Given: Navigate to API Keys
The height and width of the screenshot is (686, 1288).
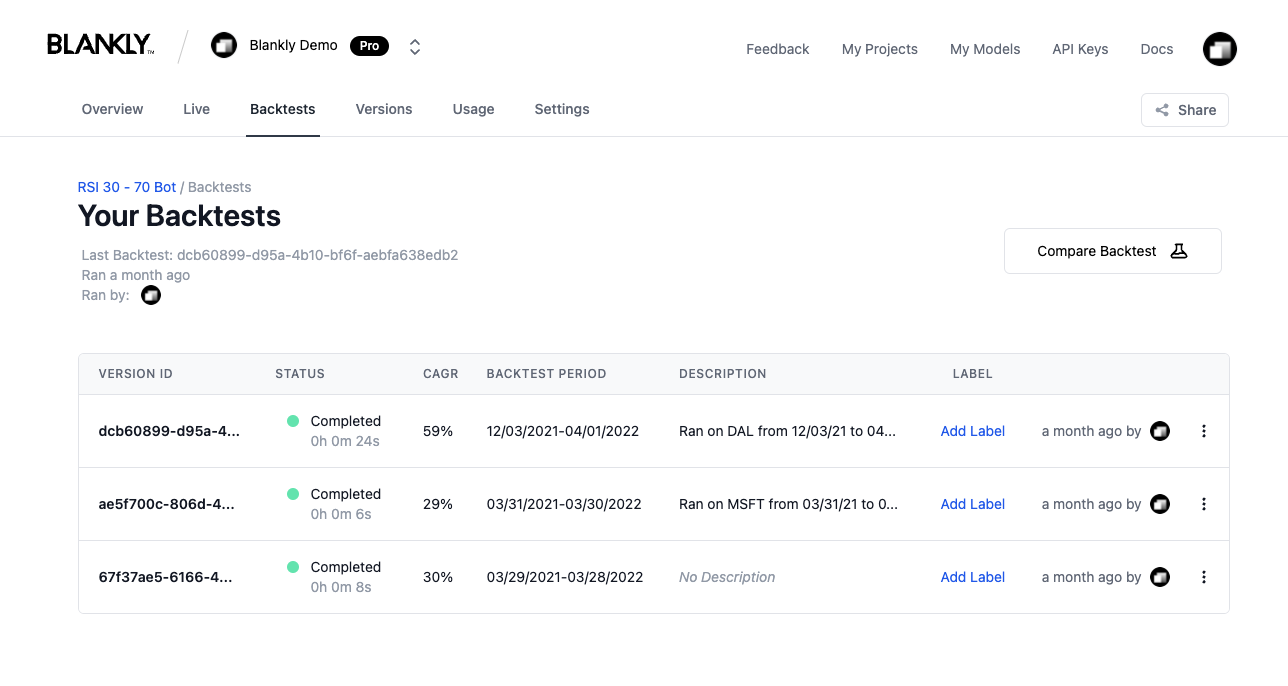Looking at the screenshot, I should (1080, 49).
